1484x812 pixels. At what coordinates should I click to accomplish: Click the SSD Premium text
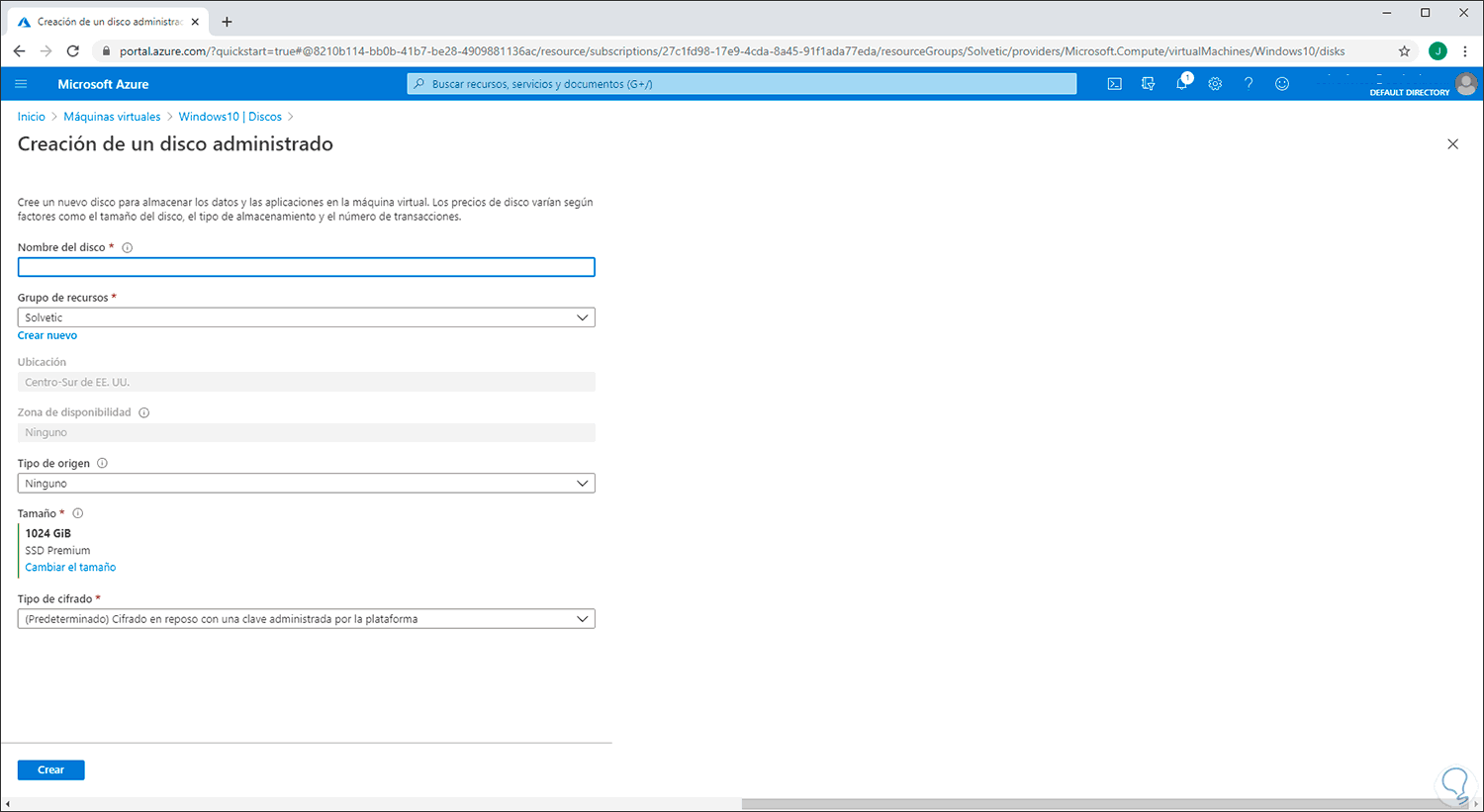click(x=57, y=551)
